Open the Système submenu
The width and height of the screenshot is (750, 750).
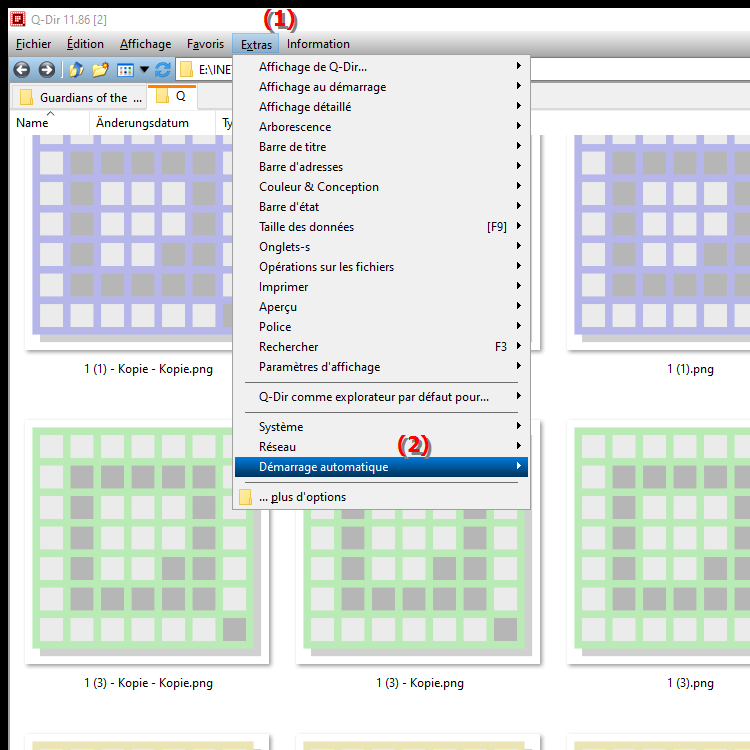pos(381,427)
